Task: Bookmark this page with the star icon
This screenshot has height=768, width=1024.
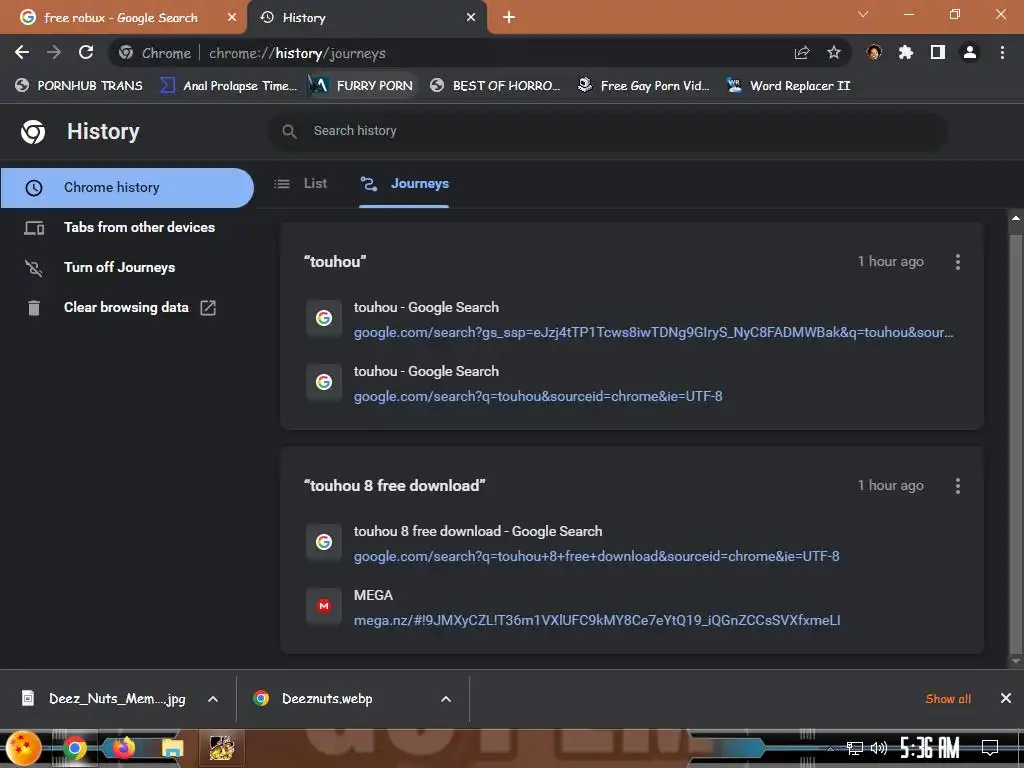Action: 833,53
